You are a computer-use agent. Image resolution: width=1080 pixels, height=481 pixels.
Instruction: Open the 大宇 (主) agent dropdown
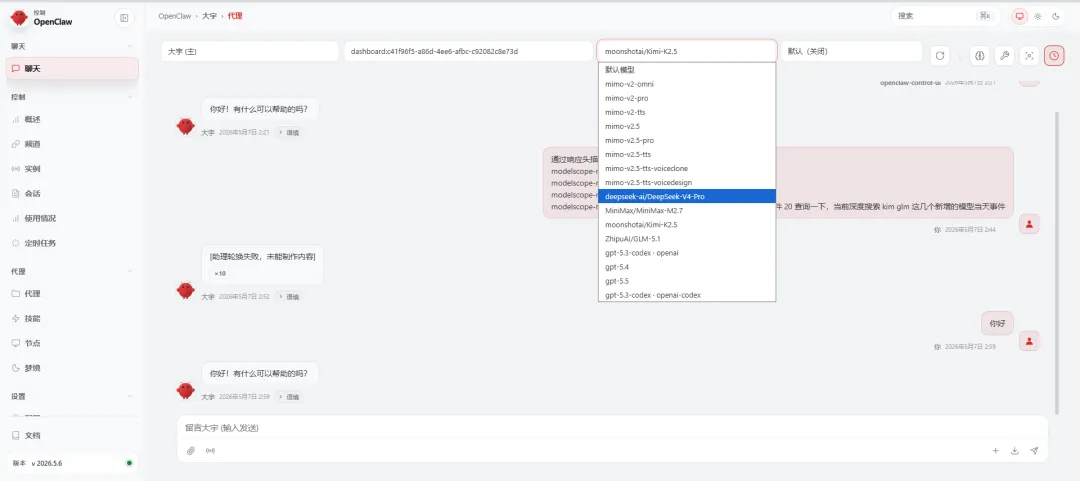click(x=250, y=52)
